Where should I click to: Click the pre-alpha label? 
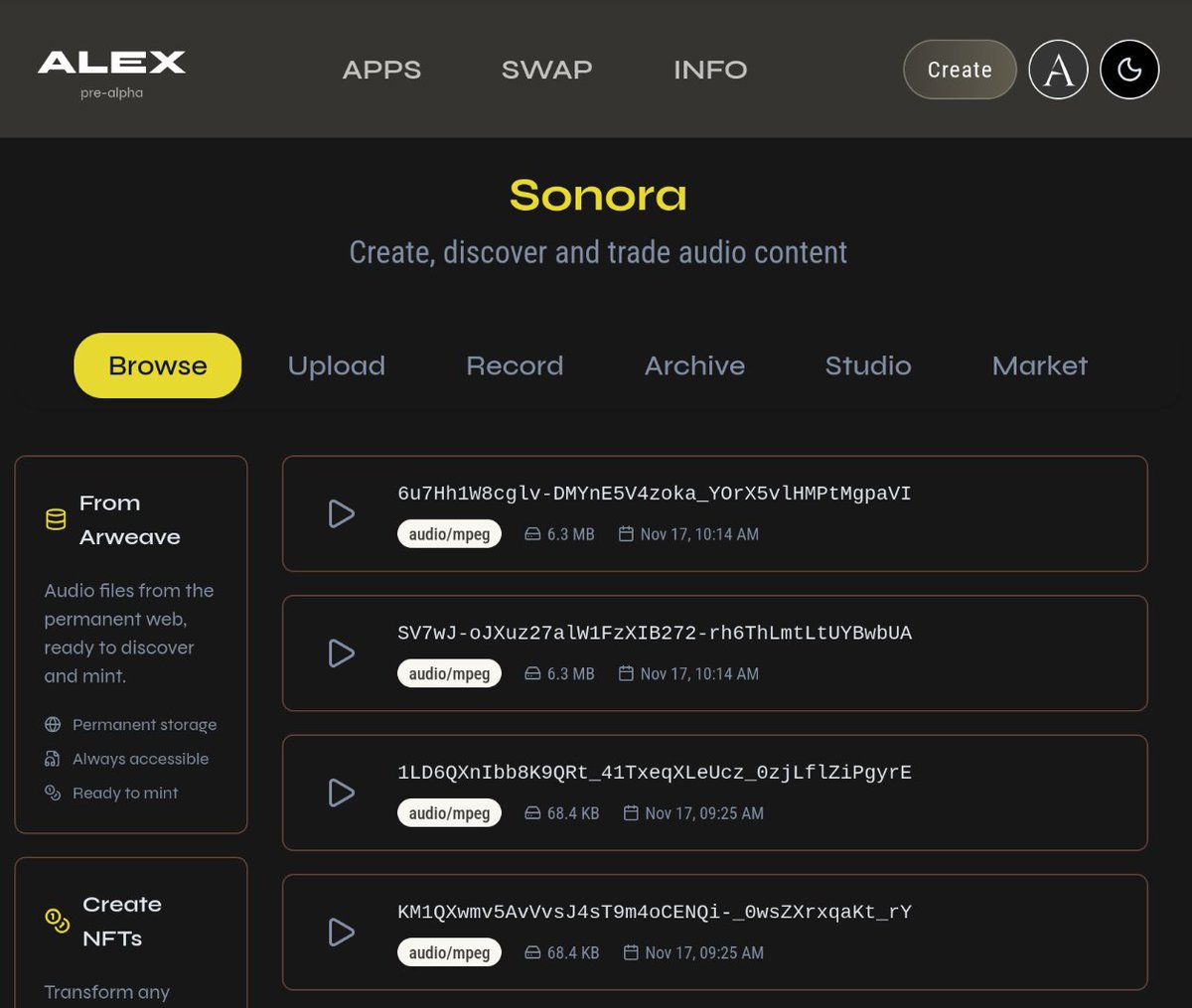point(111,92)
